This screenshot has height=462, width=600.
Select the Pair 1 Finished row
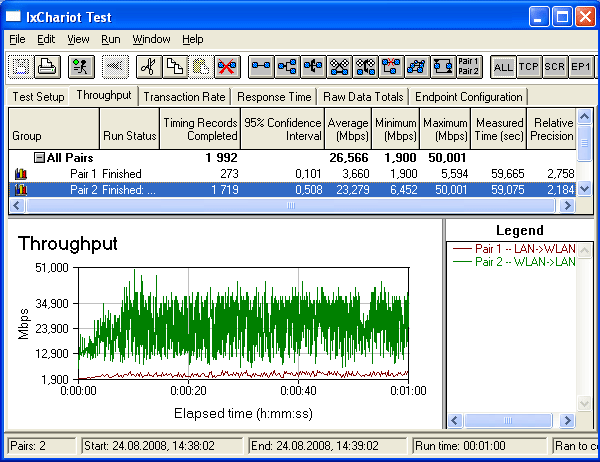[292, 174]
